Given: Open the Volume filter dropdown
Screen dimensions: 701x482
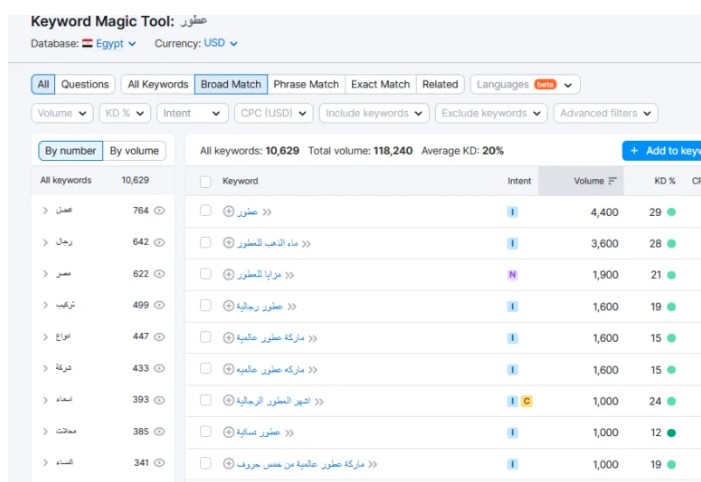Looking at the screenshot, I should [x=62, y=113].
